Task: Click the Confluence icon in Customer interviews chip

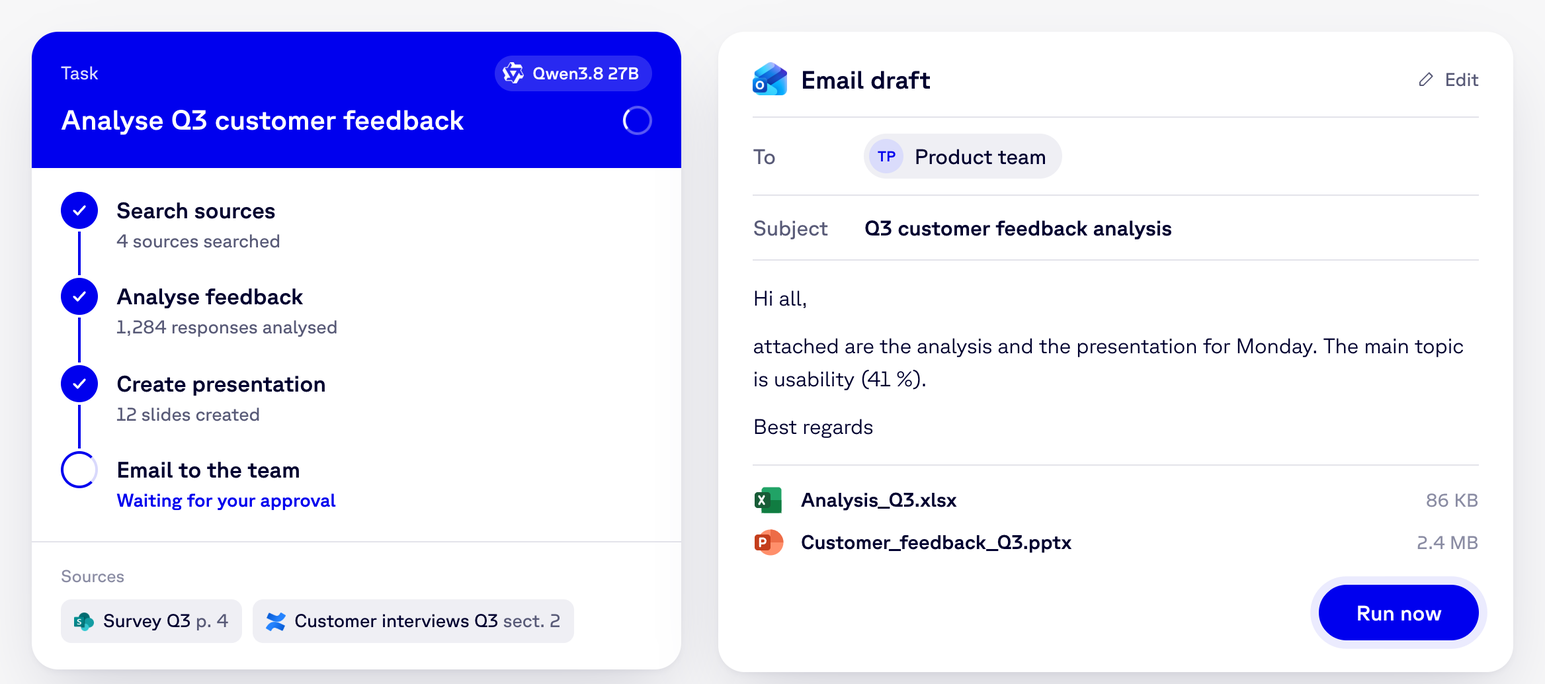Action: [x=276, y=621]
